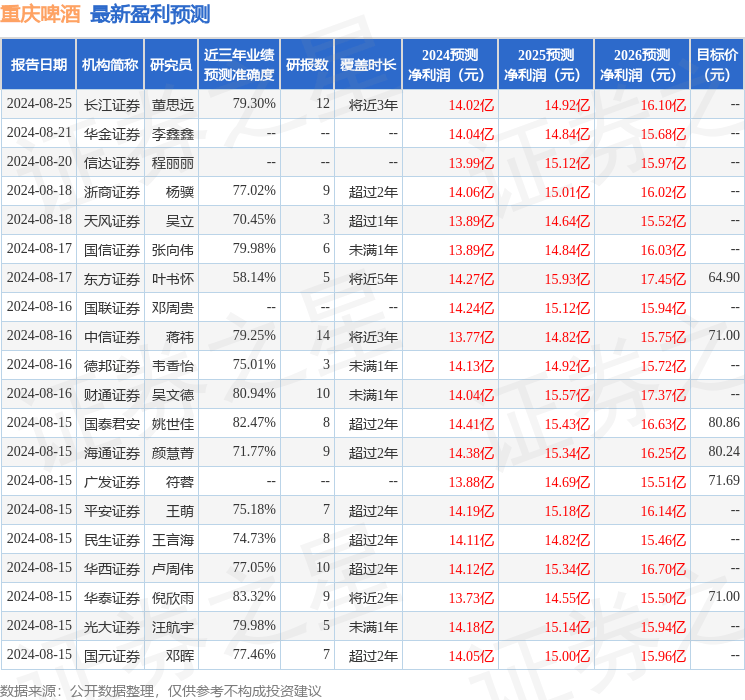The image size is (745, 700).
Task: Click the 近三年业绩预测准确度 column header
Action: coord(239,64)
